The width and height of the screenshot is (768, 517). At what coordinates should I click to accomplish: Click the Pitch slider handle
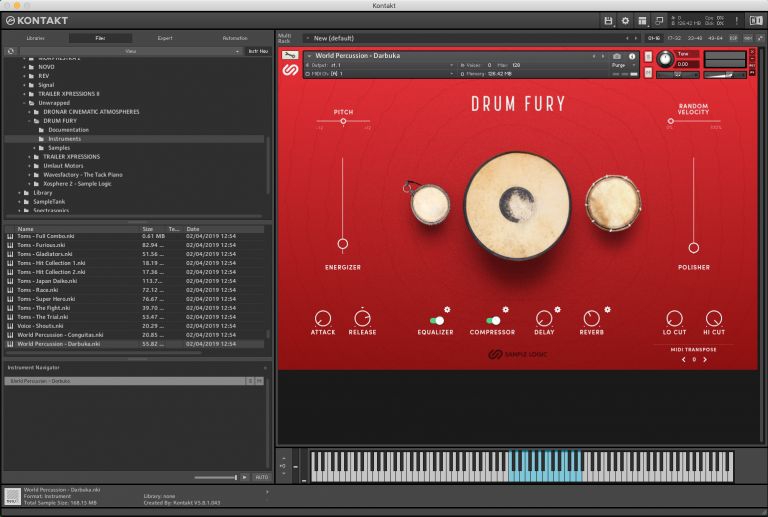[343, 121]
